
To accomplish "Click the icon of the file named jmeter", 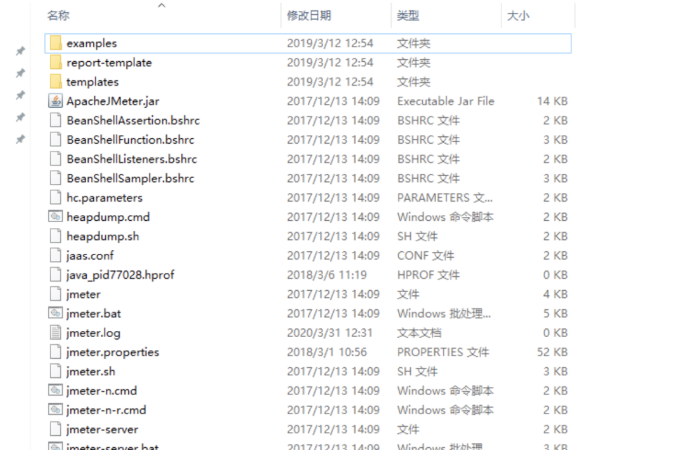I will 55,294.
